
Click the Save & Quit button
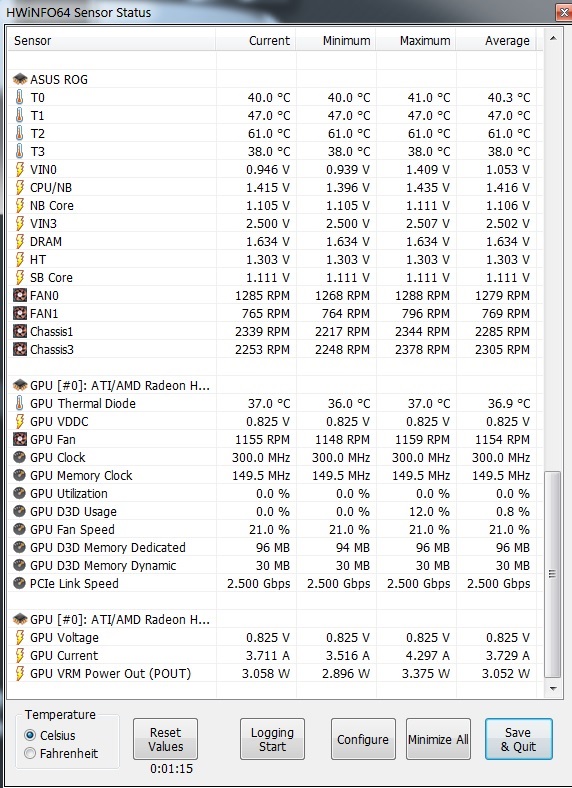coord(518,739)
